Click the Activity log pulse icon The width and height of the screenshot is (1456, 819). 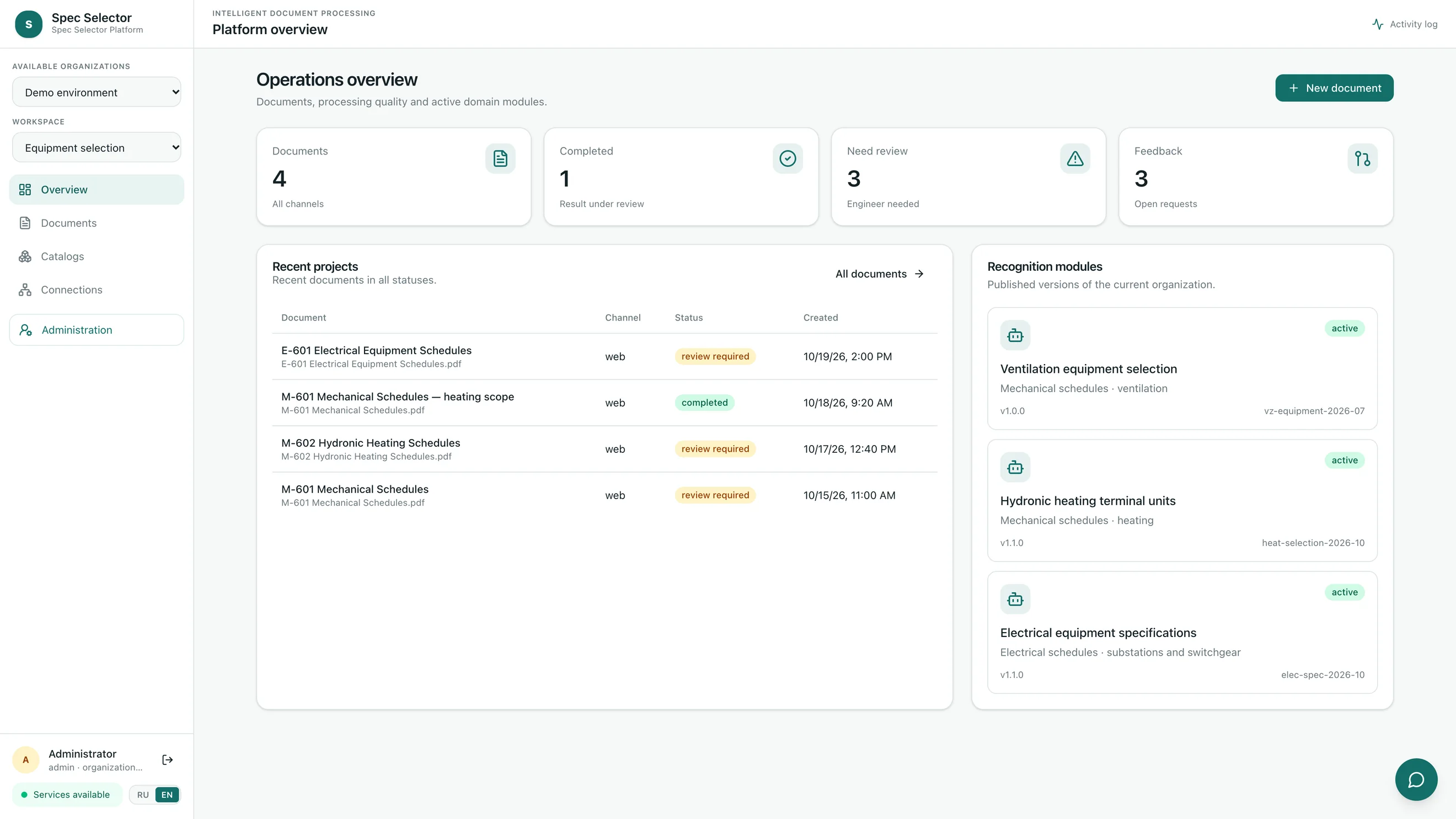[x=1378, y=24]
